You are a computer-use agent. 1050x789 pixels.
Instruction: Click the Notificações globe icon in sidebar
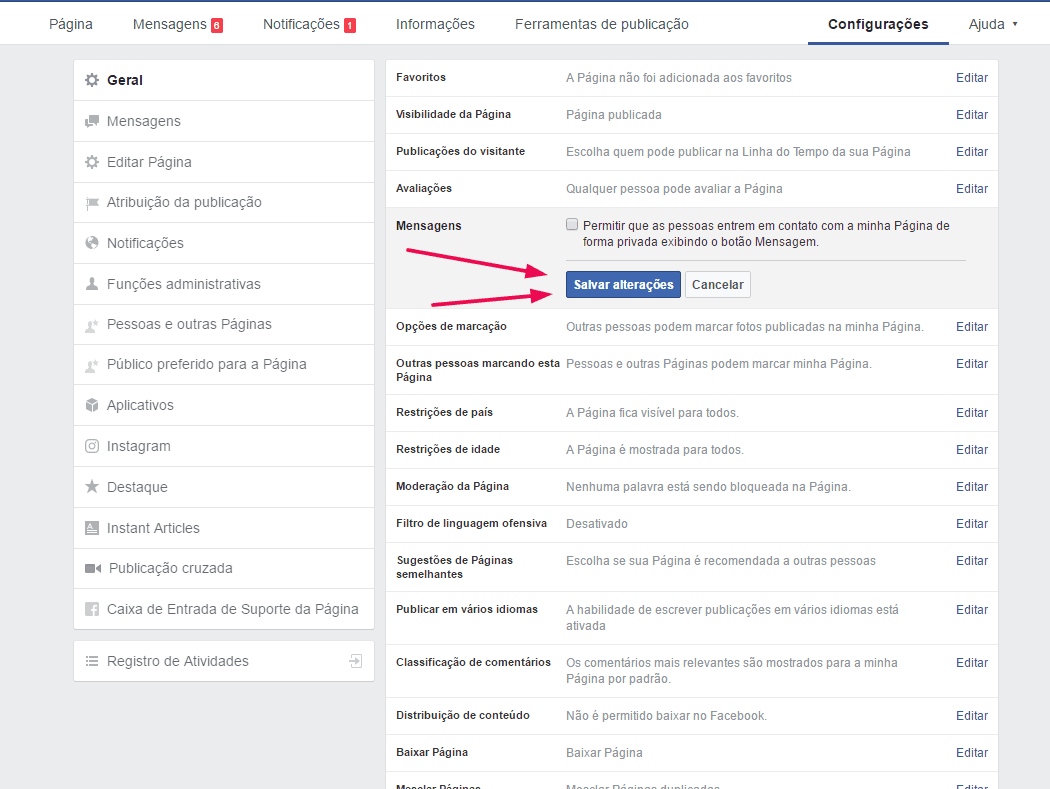click(92, 243)
